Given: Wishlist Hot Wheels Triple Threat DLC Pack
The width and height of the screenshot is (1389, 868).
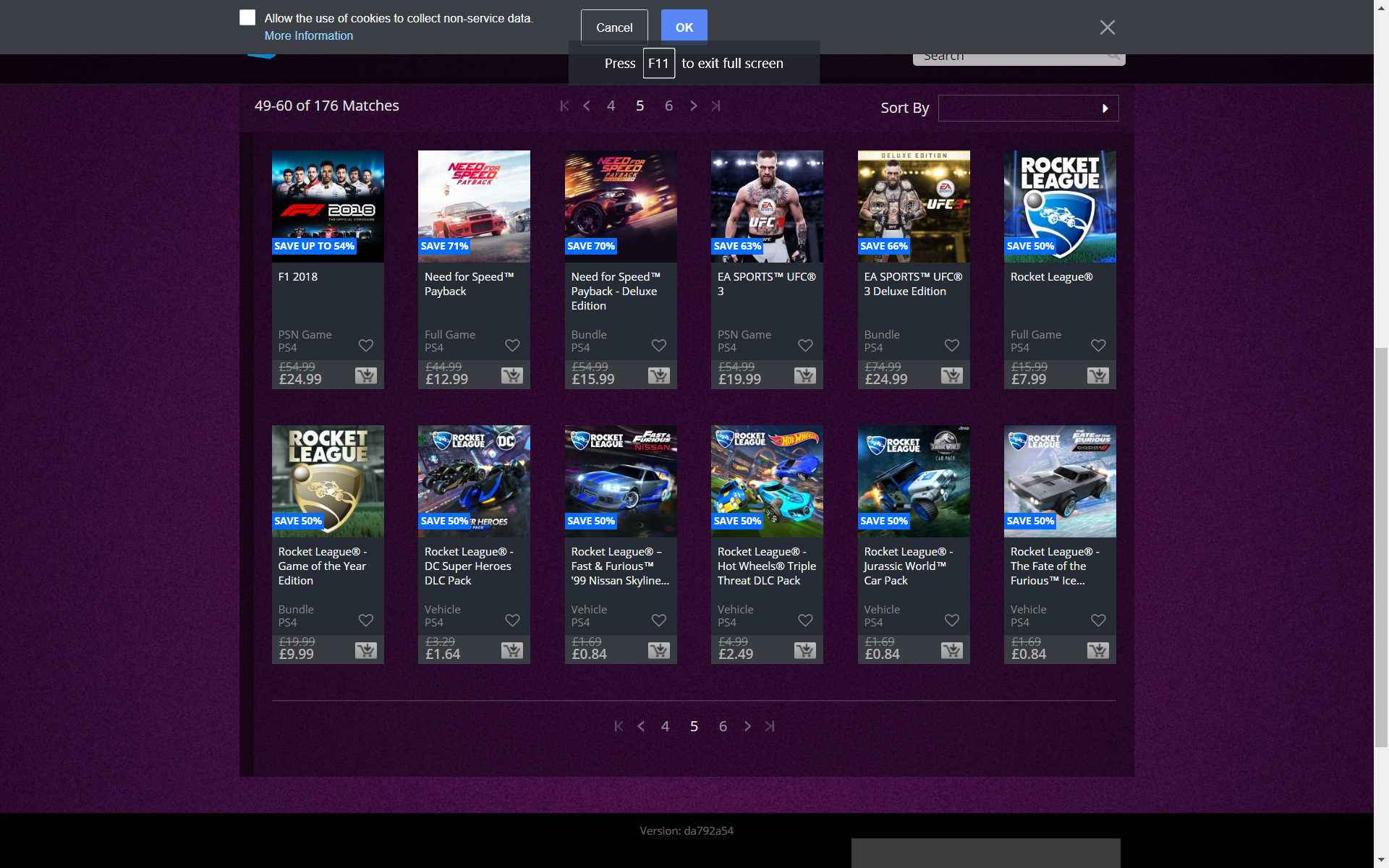Looking at the screenshot, I should click(x=805, y=621).
